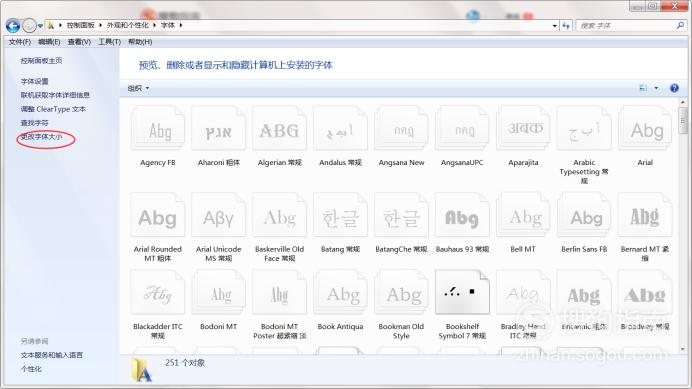Viewport: 692px width, 389px height.
Task: Select the Aparajita font icon
Action: click(x=523, y=128)
